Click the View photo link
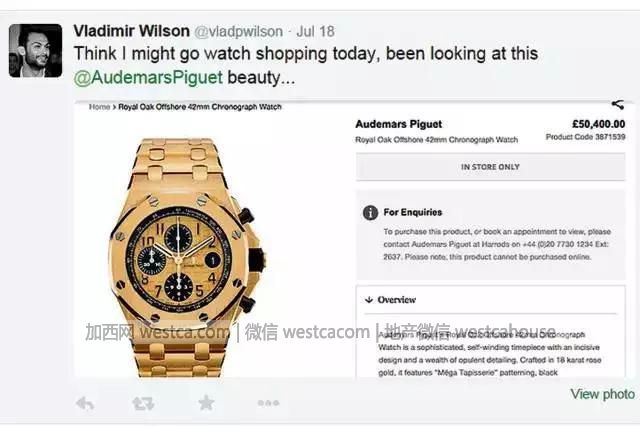 point(602,394)
